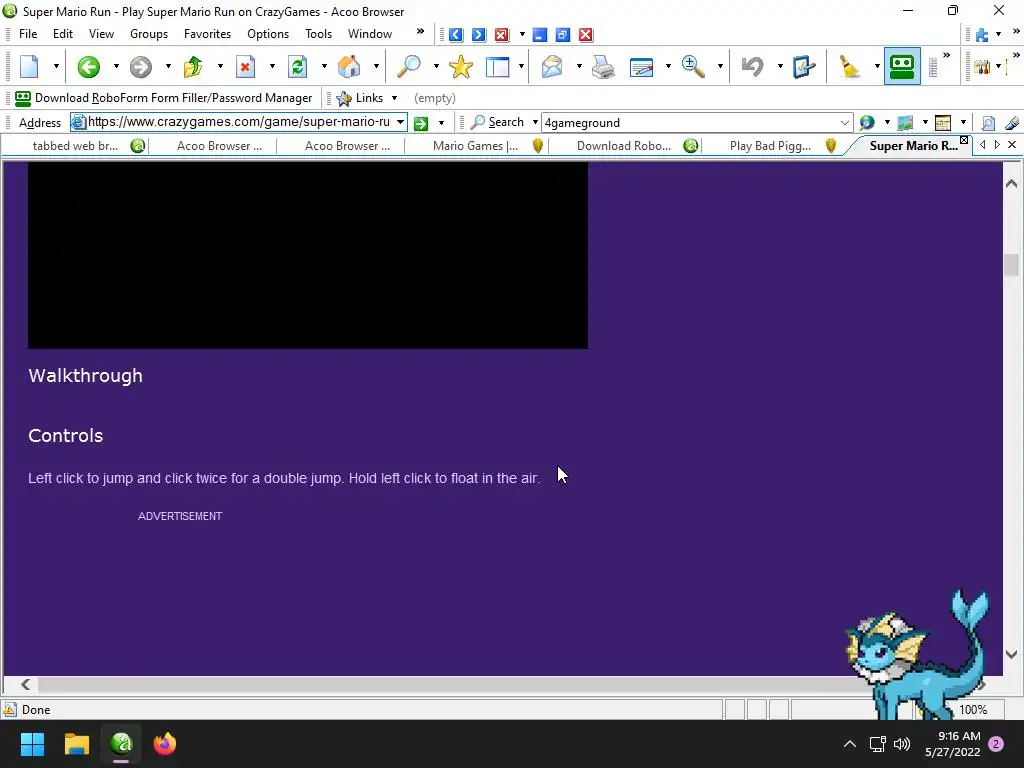The image size is (1024, 768).
Task: Open the Links dropdown arrow
Action: coord(394,99)
